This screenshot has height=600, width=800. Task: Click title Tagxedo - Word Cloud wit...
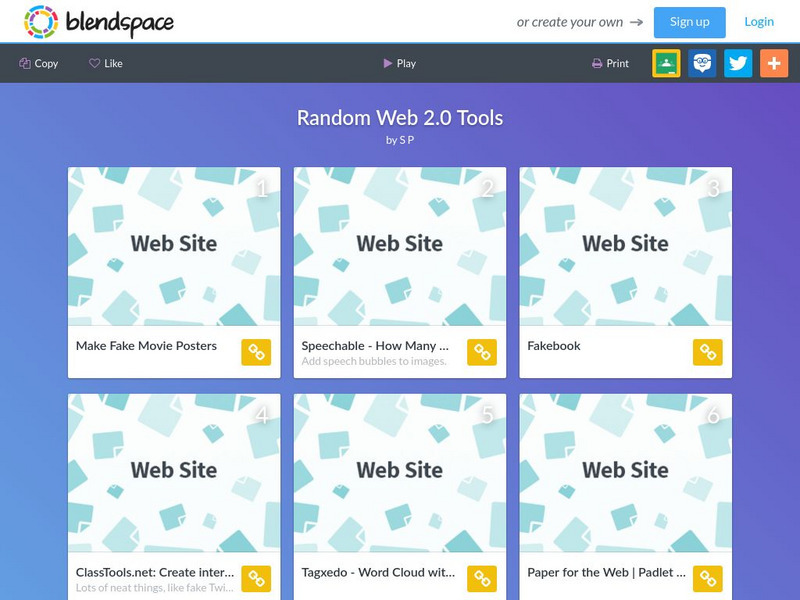click(378, 572)
